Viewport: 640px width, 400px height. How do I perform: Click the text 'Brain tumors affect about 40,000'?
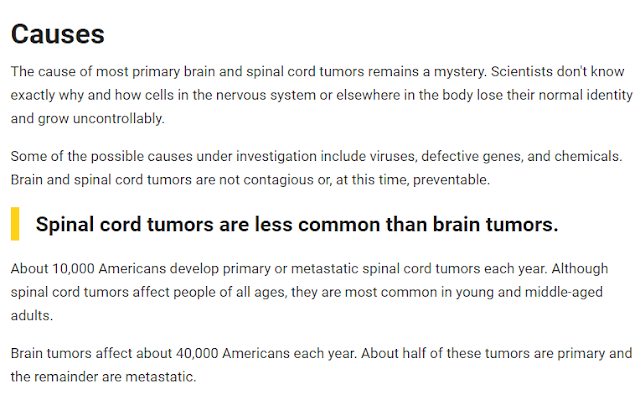pyautogui.click(x=114, y=353)
